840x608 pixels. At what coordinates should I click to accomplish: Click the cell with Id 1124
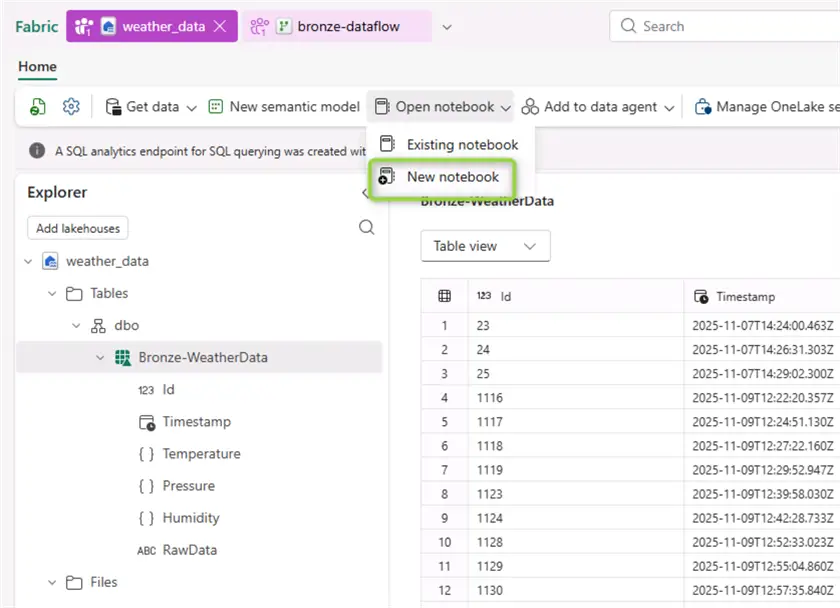pyautogui.click(x=575, y=518)
